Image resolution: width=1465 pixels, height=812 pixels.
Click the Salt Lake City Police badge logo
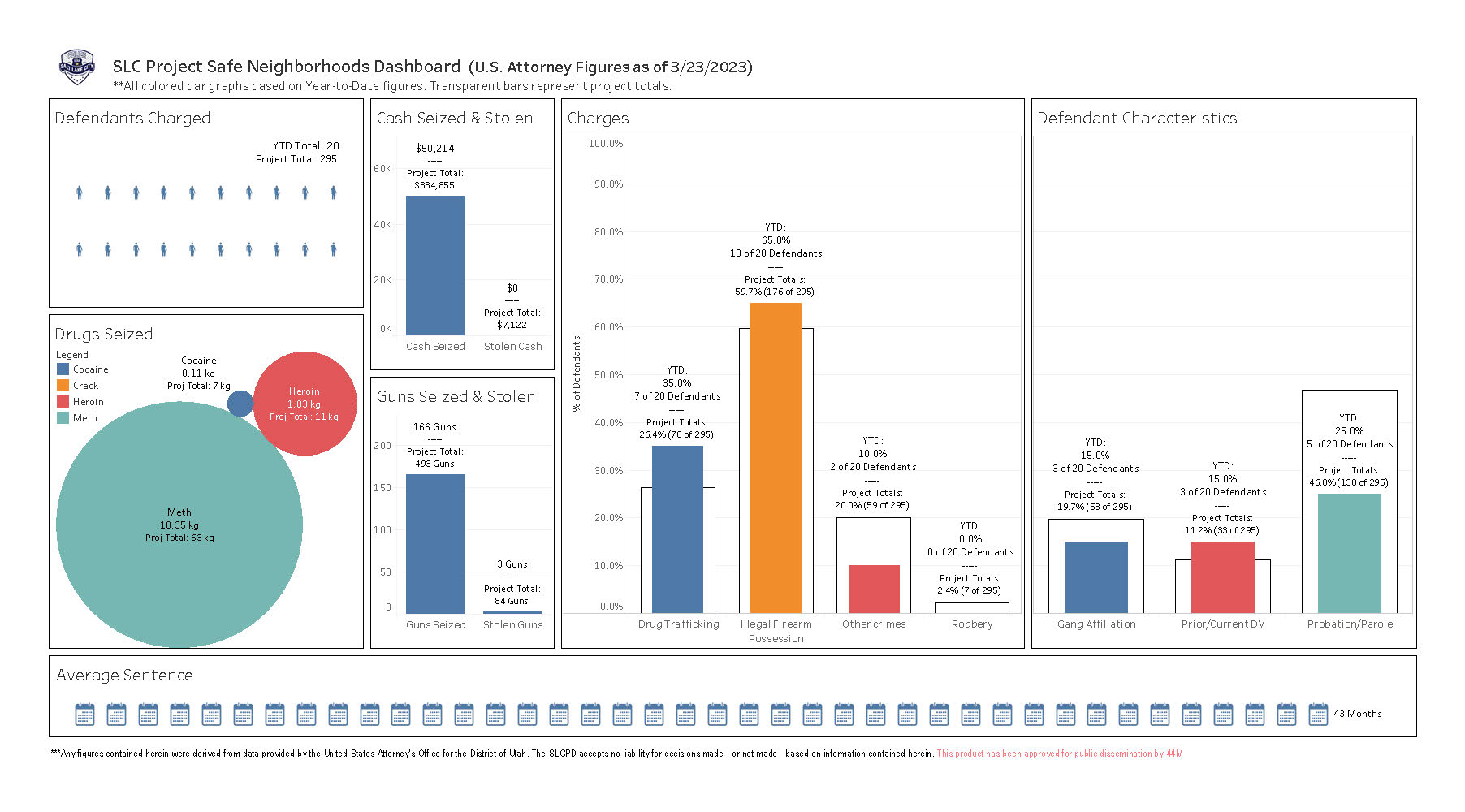coord(77,67)
